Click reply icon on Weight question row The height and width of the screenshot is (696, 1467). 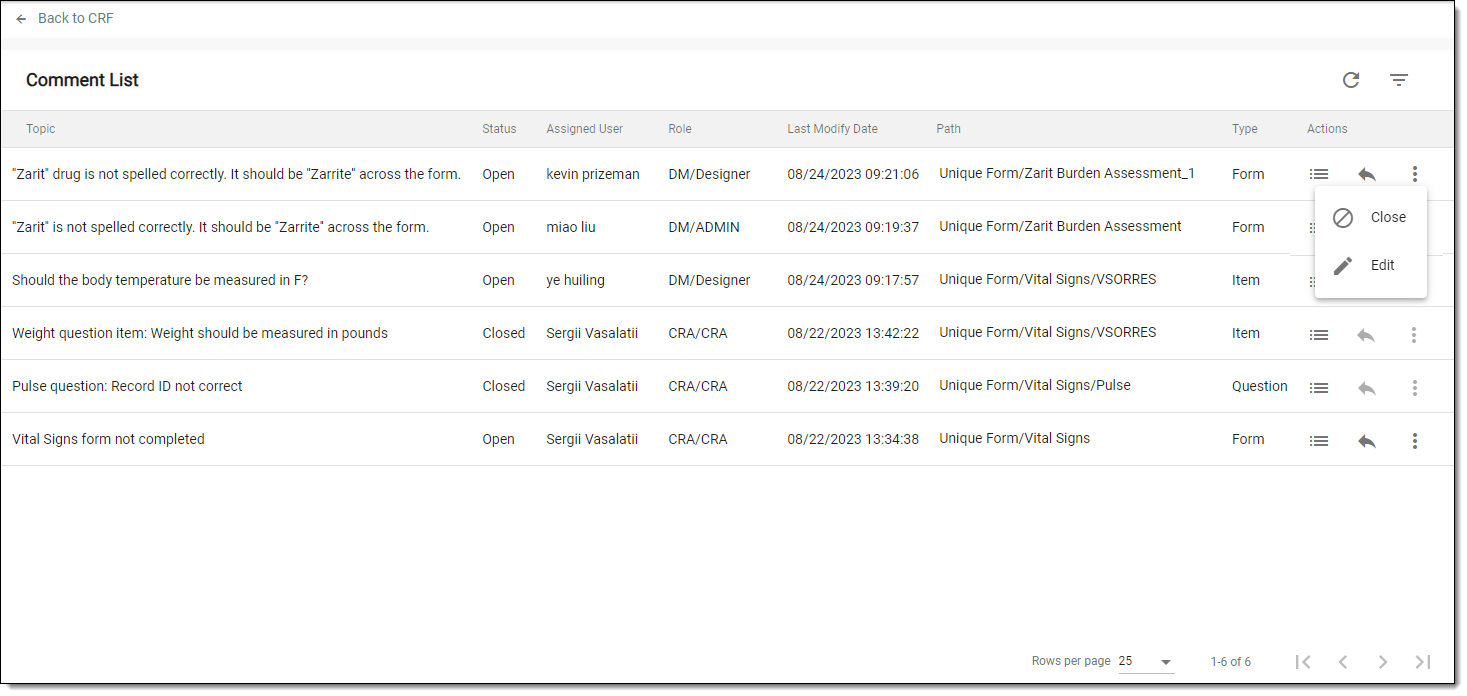[x=1367, y=335]
